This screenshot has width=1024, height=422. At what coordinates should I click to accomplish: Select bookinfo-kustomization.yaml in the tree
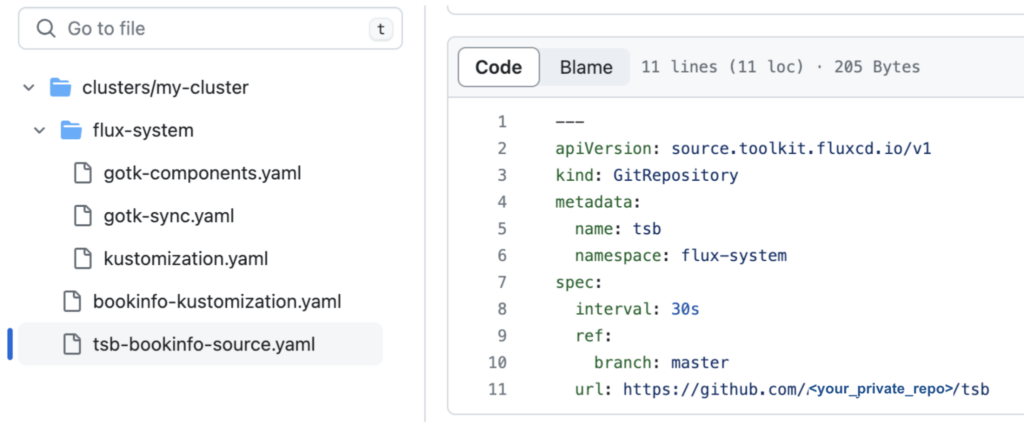coord(216,301)
